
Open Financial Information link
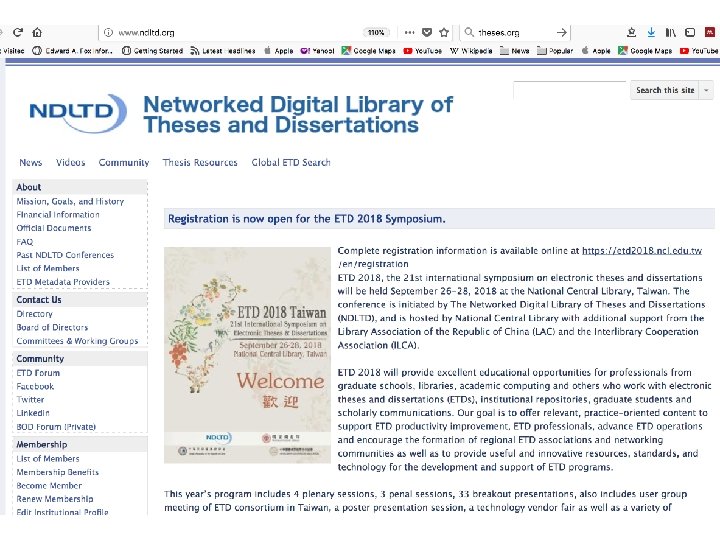[x=58, y=214]
